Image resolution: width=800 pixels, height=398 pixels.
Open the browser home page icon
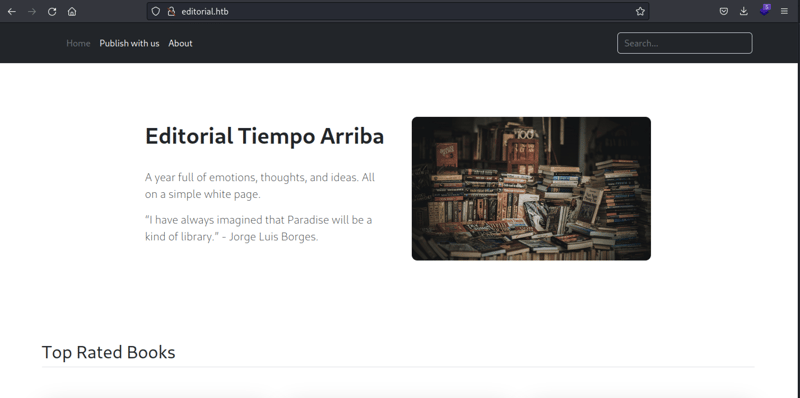click(72, 11)
